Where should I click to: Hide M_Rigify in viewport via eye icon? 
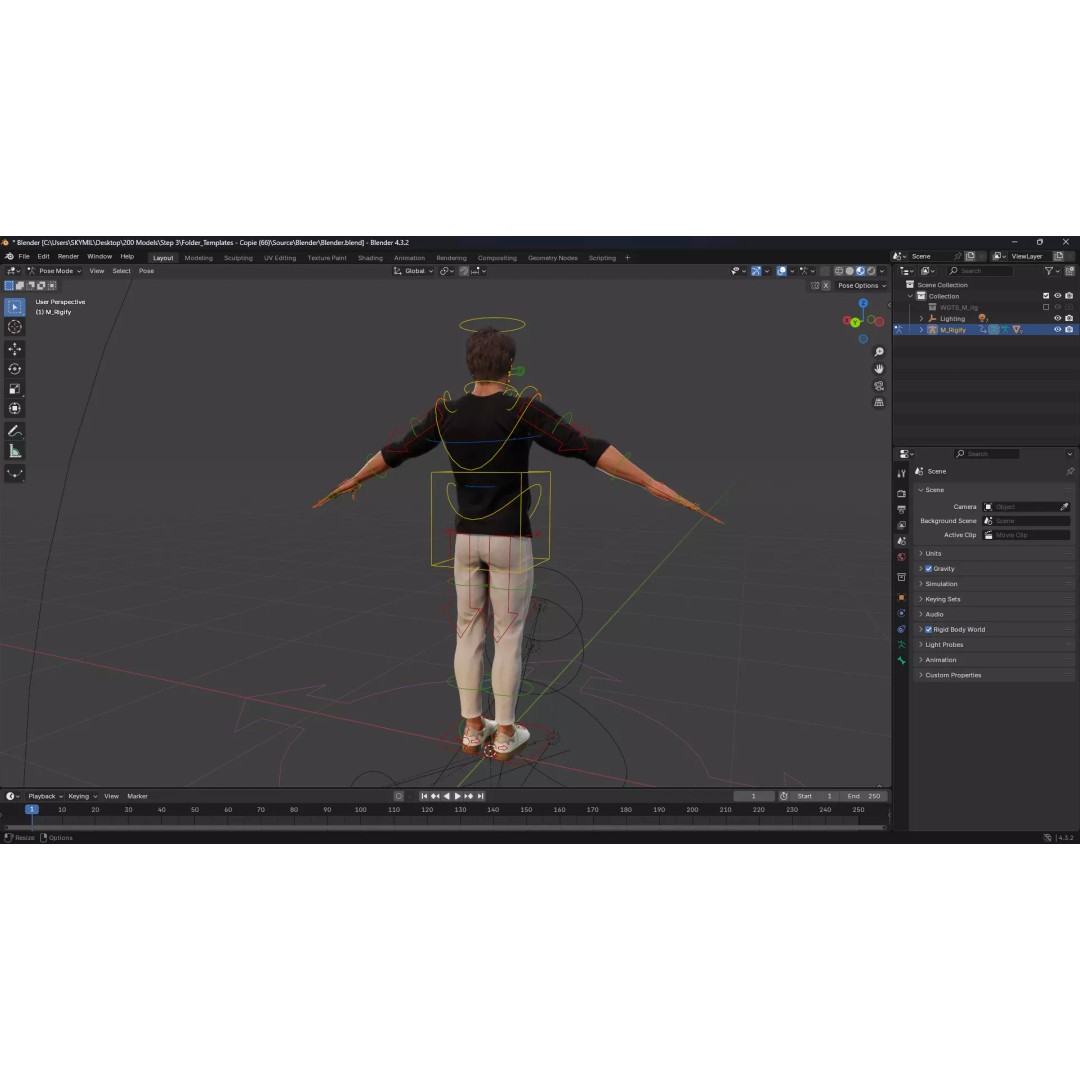1057,330
